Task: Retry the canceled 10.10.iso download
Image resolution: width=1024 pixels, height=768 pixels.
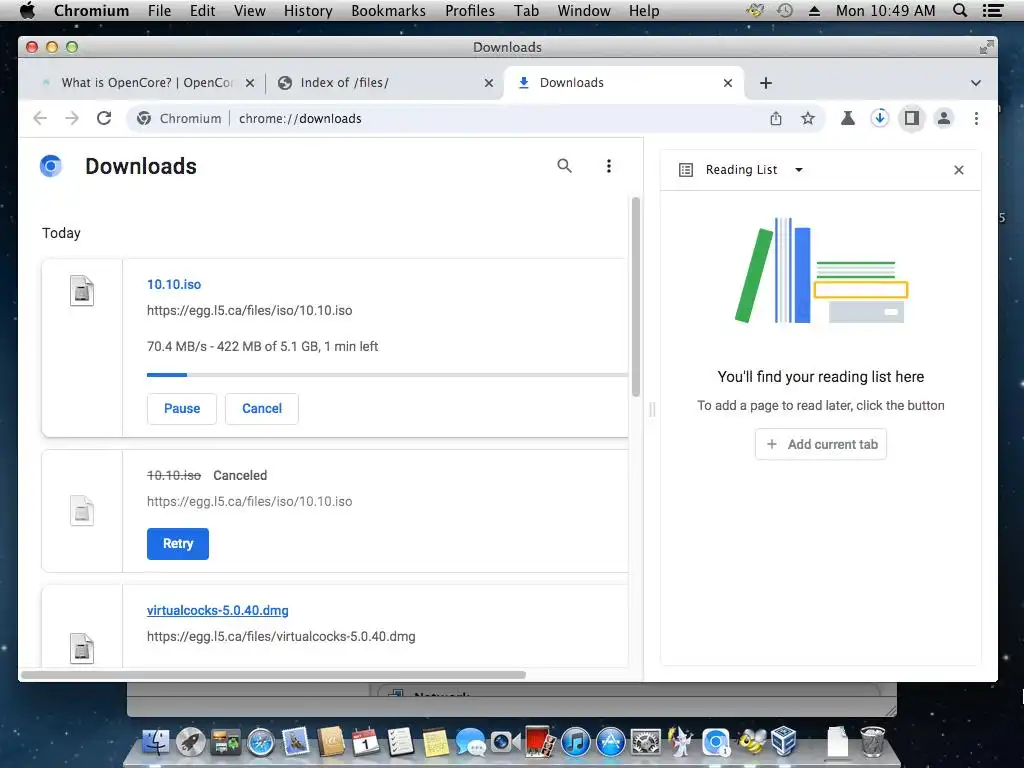Action: pos(178,544)
